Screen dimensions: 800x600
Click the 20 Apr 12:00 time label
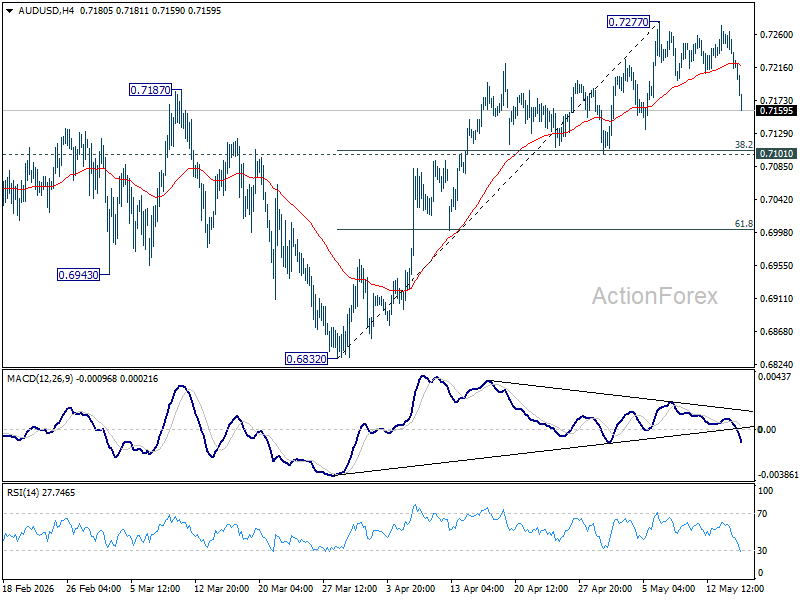point(541,589)
